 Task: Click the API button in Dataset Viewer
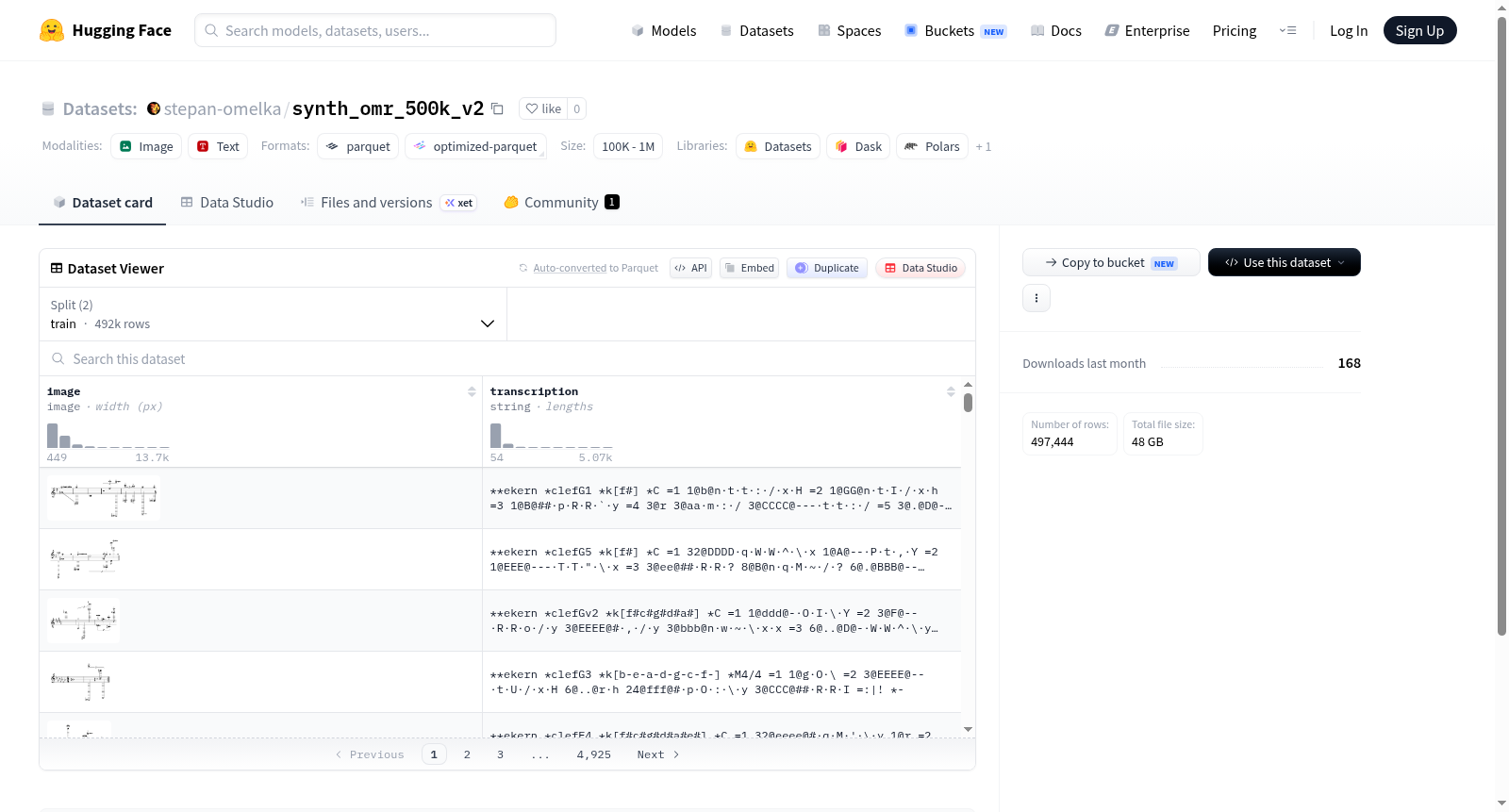tap(690, 268)
